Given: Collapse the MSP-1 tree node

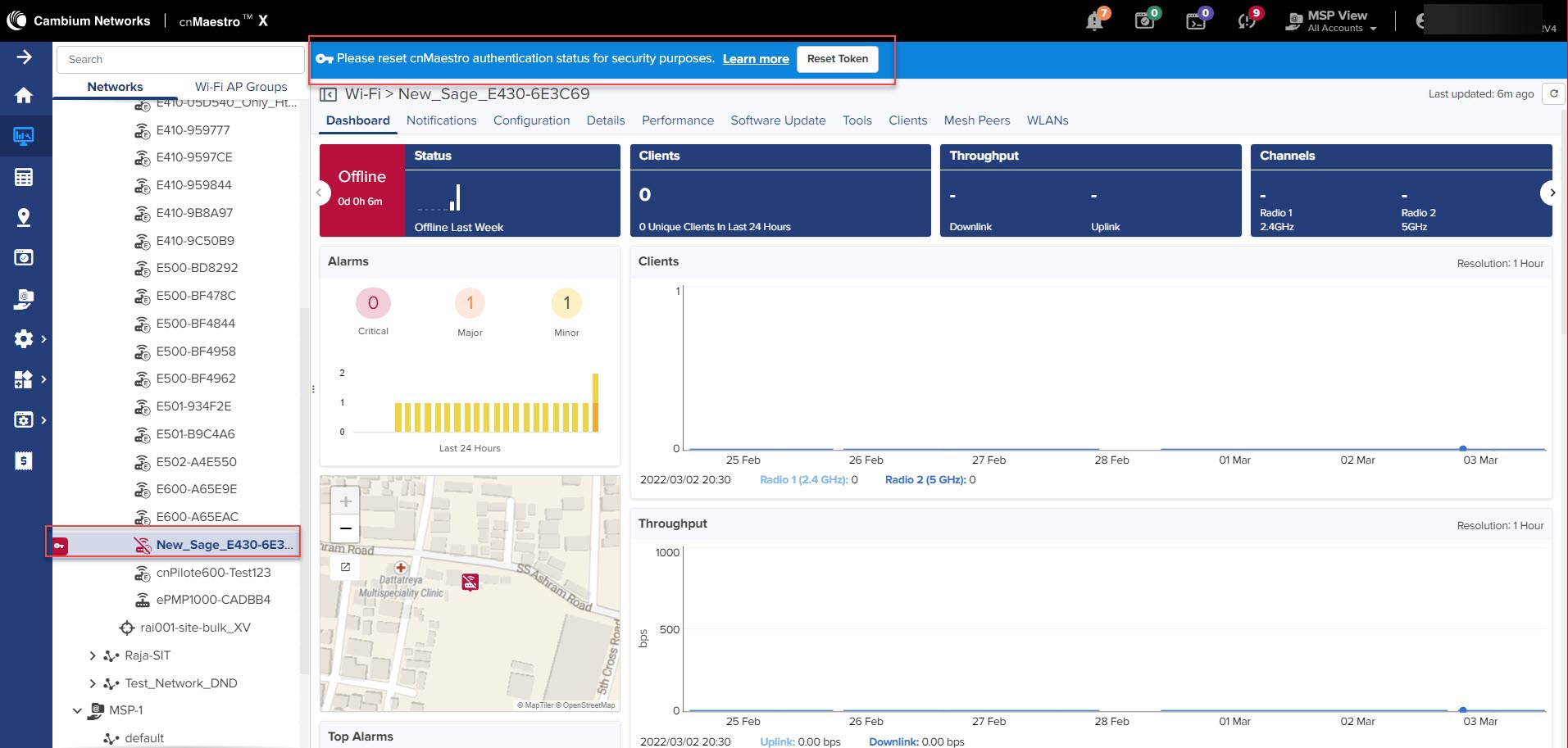Looking at the screenshot, I should point(77,710).
